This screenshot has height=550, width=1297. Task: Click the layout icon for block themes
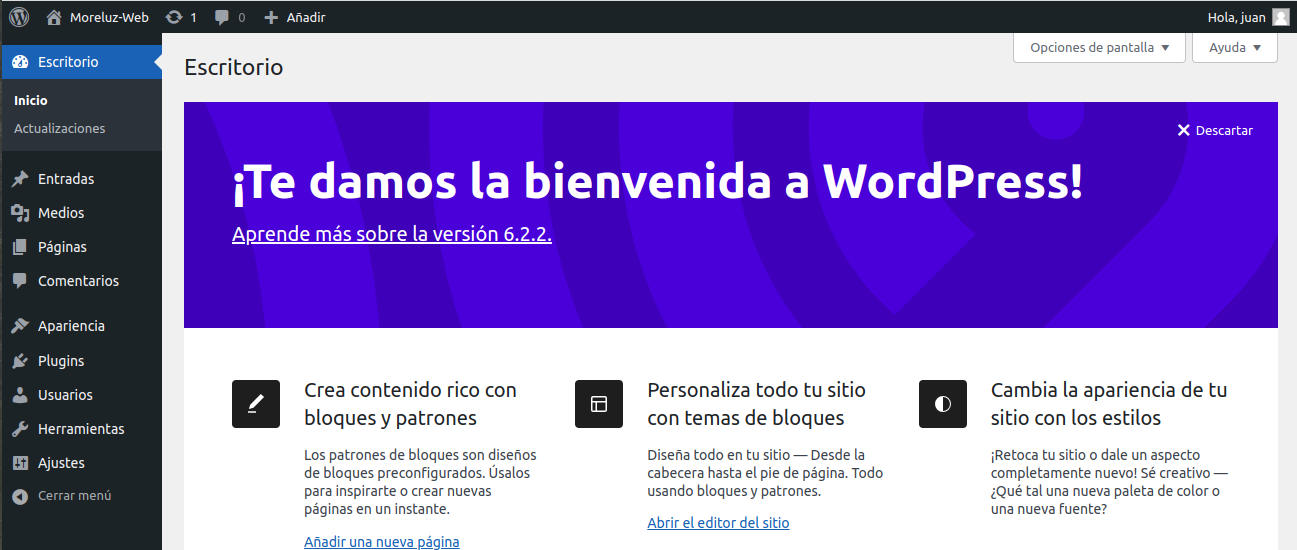pos(599,404)
